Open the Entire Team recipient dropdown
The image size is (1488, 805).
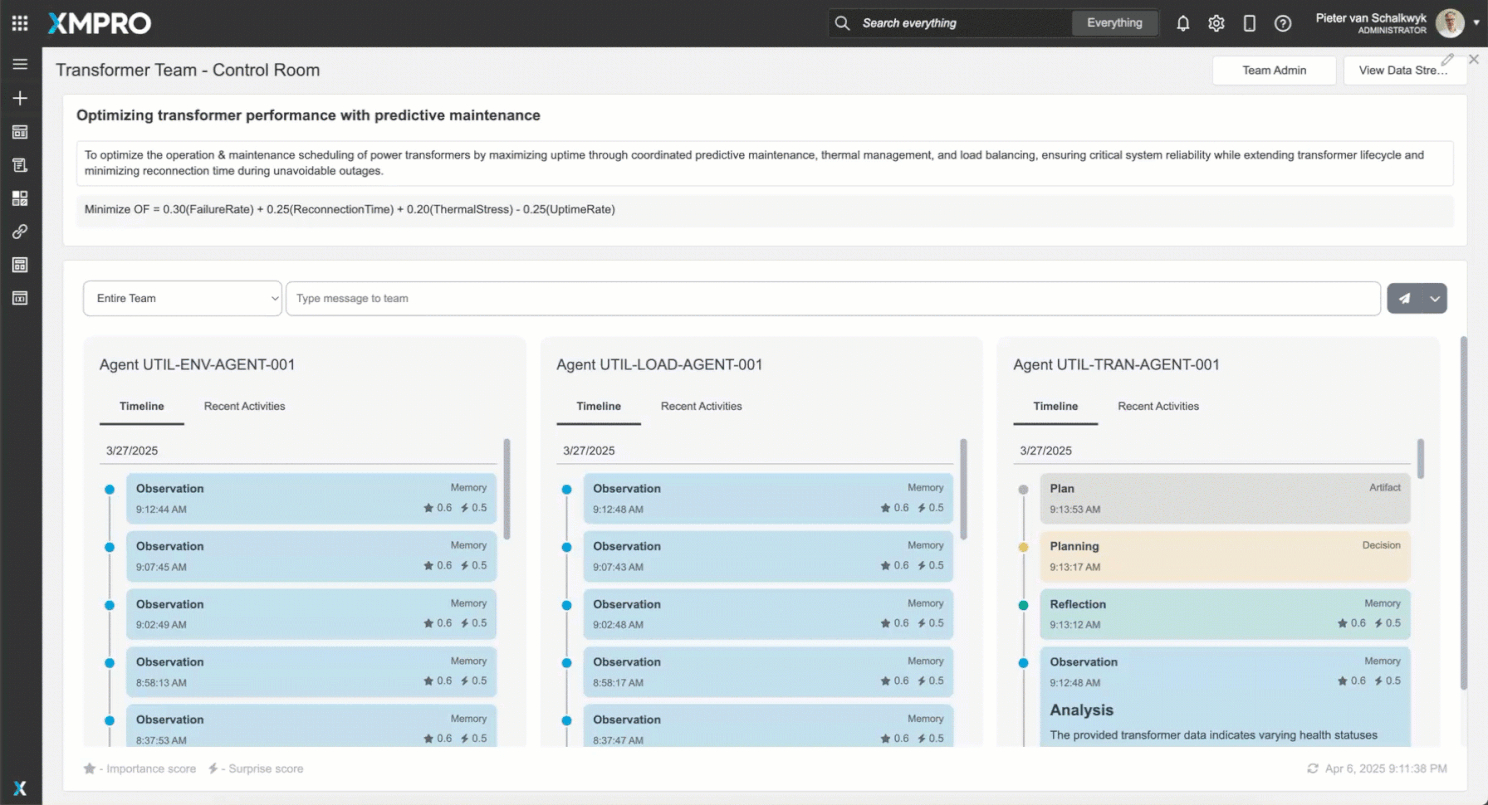coord(182,298)
